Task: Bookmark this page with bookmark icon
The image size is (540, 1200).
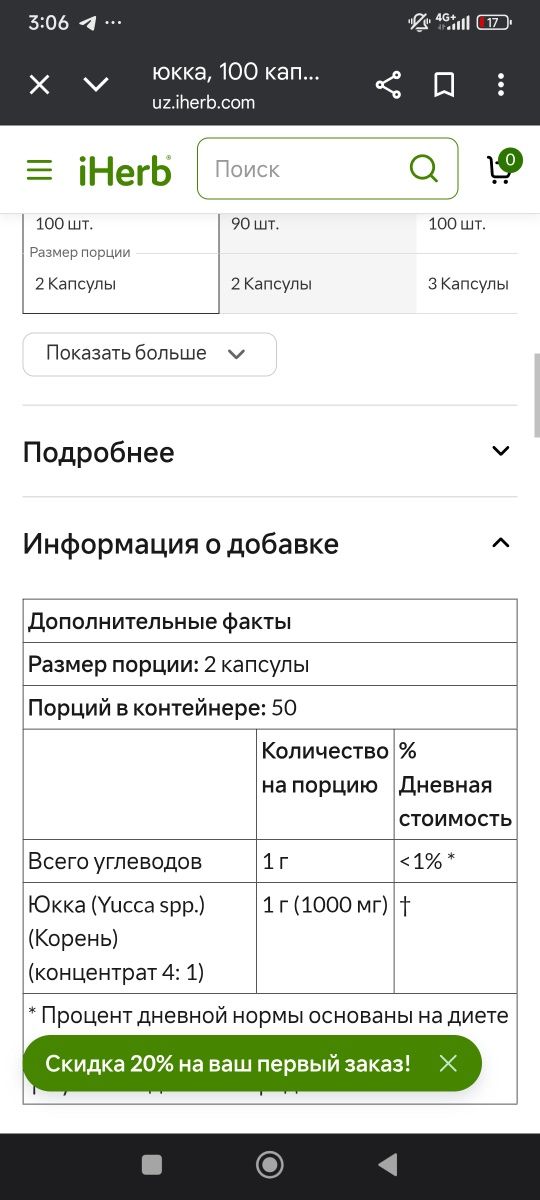Action: click(x=444, y=85)
